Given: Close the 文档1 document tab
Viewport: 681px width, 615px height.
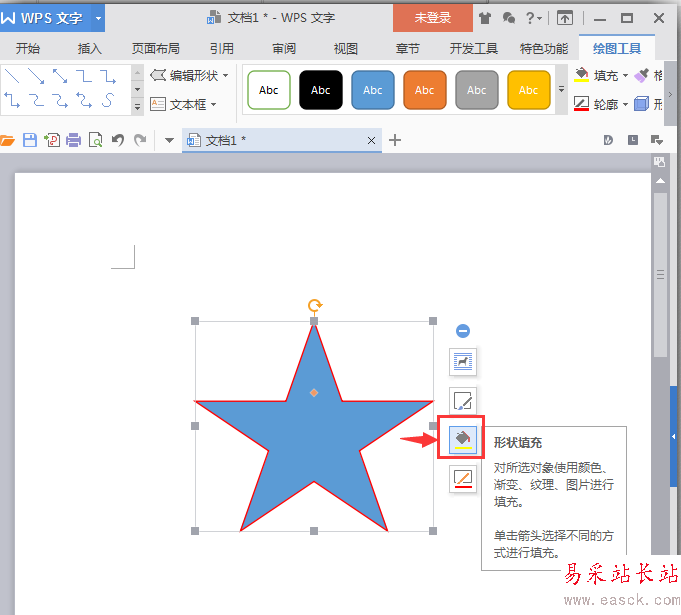Looking at the screenshot, I should tap(371, 140).
